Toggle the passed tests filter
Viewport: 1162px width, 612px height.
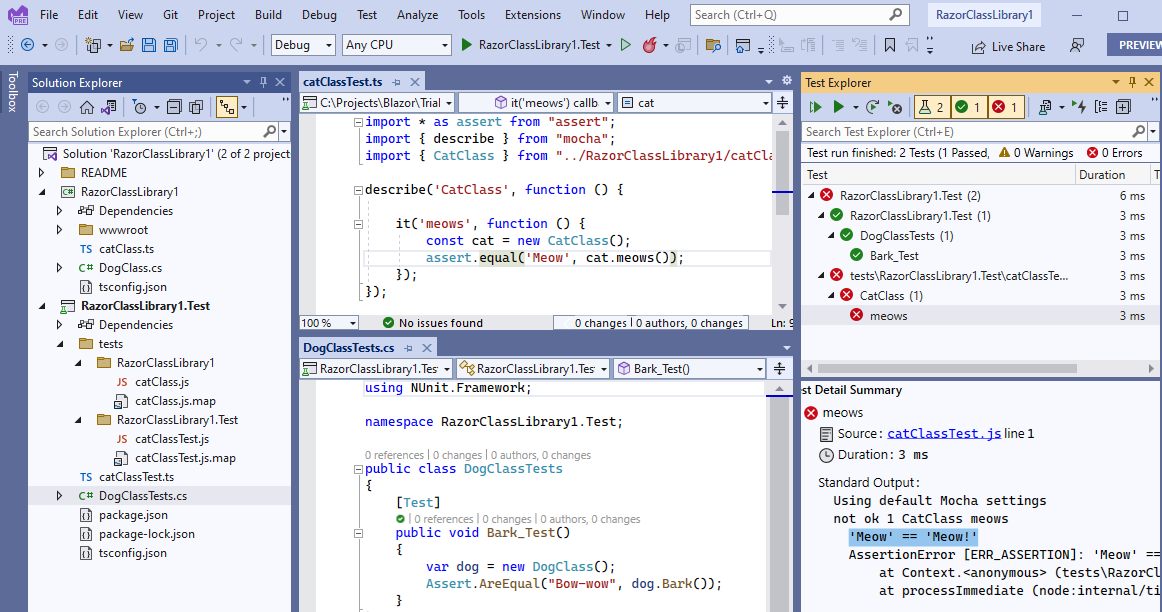(x=966, y=105)
